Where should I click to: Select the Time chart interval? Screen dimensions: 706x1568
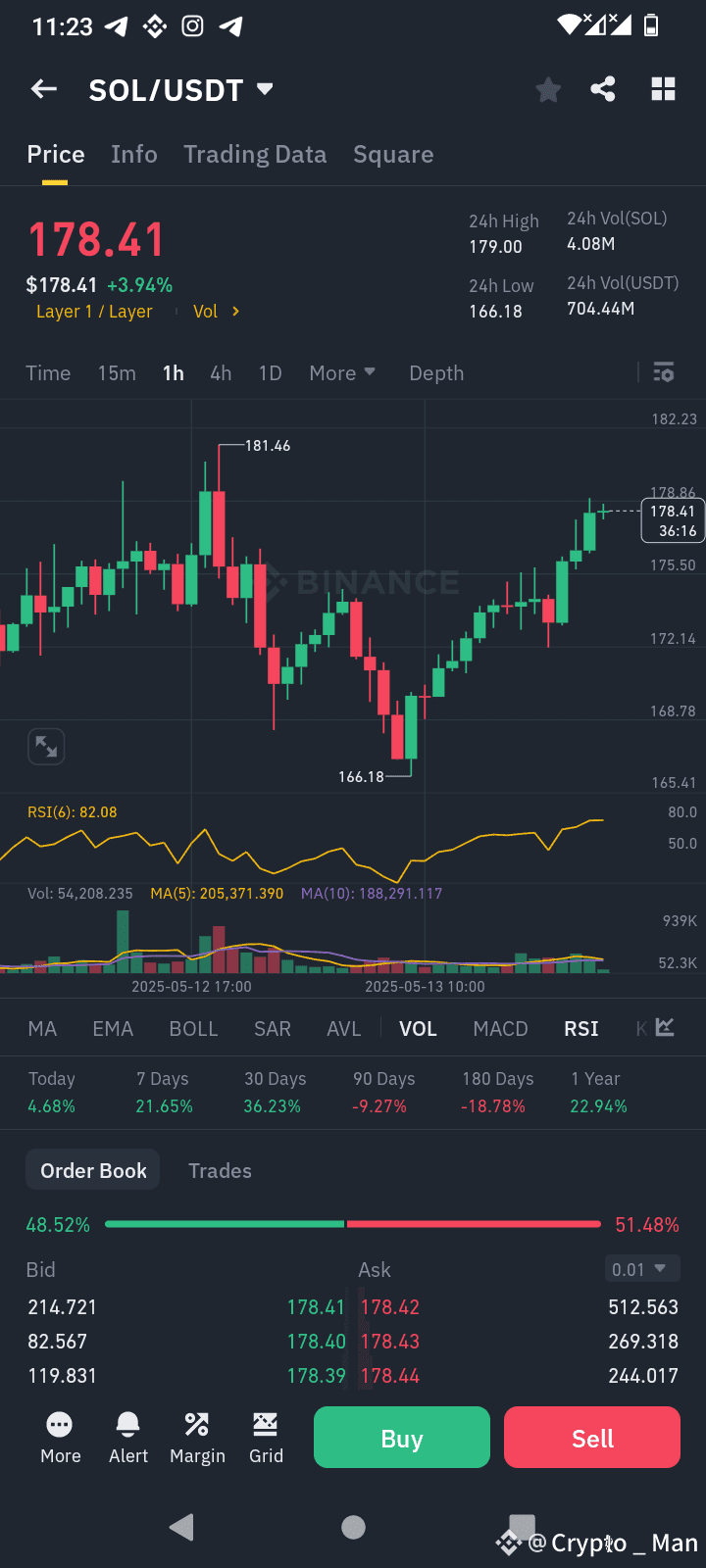coord(48,373)
